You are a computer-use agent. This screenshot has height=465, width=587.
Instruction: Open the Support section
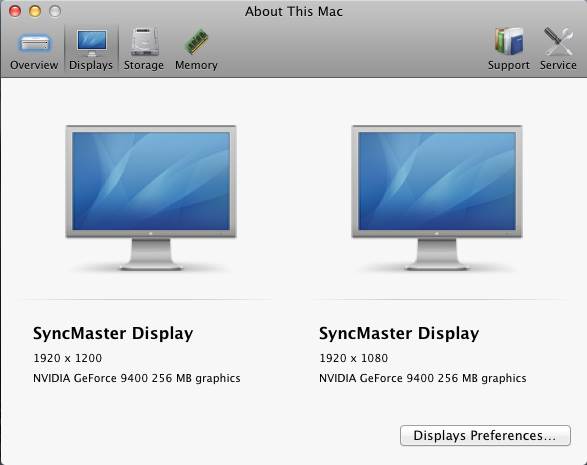[508, 49]
